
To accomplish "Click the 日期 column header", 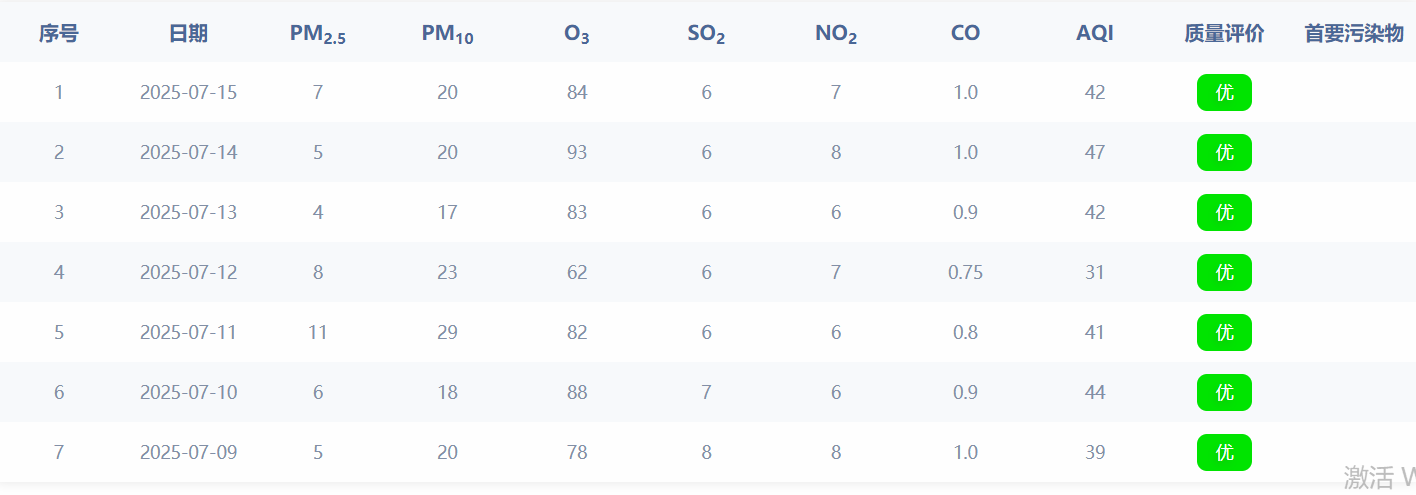I will (x=188, y=33).
